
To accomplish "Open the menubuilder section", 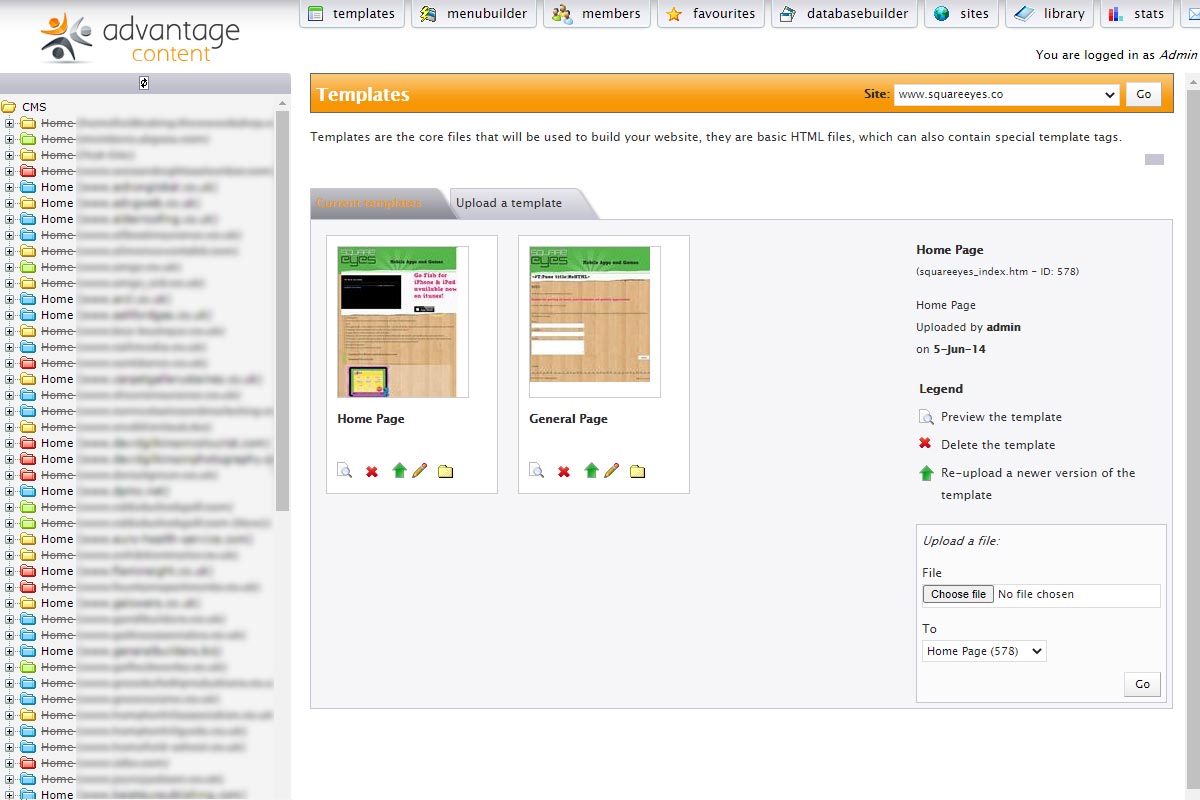I will click(474, 14).
